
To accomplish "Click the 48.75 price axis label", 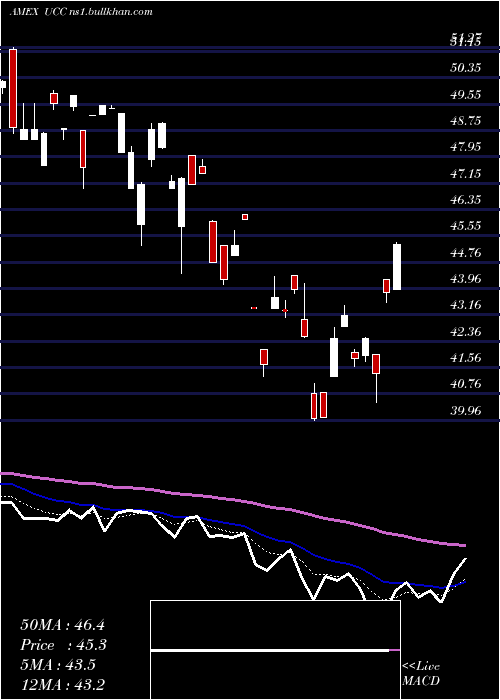I will (x=466, y=121).
